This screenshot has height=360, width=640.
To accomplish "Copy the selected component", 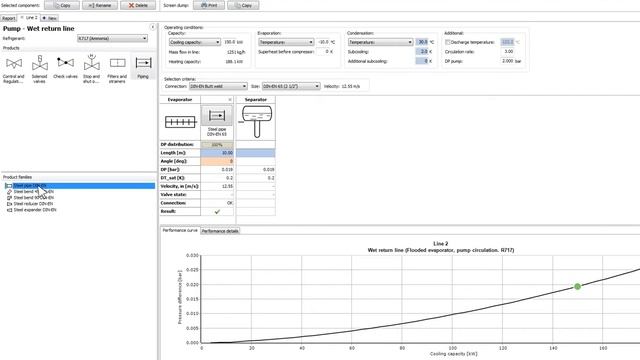I will (62, 5).
